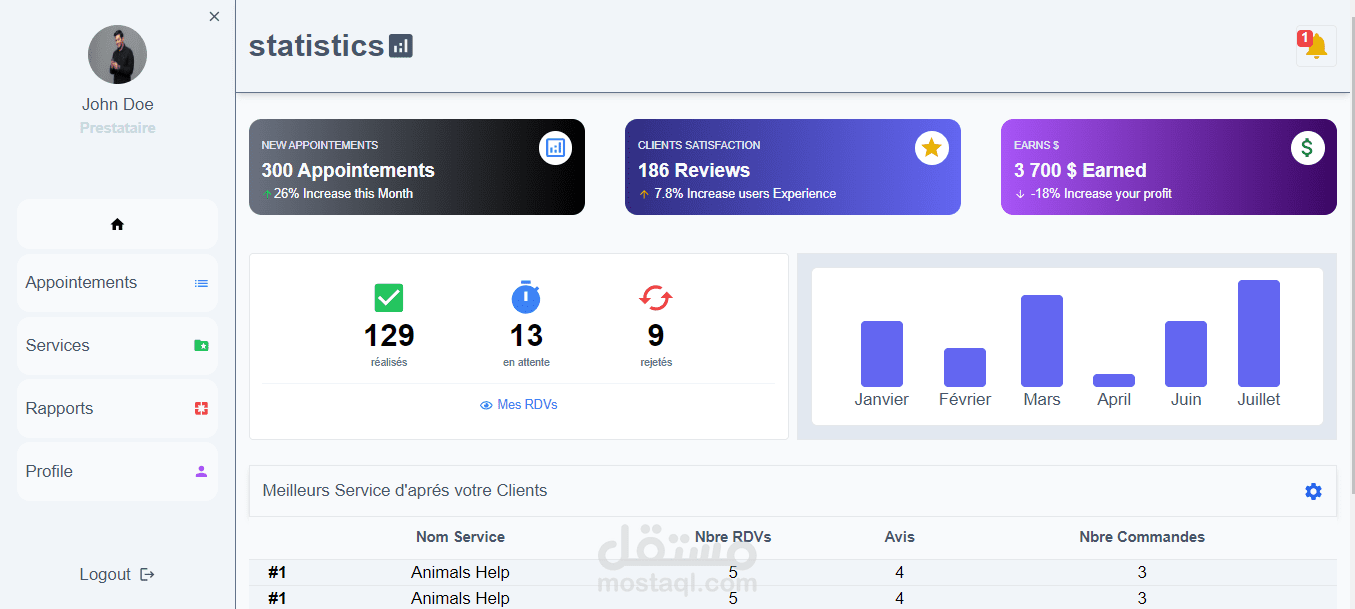Click the purple person icon beside Profile
Viewport: 1355px width, 609px height.
point(201,472)
